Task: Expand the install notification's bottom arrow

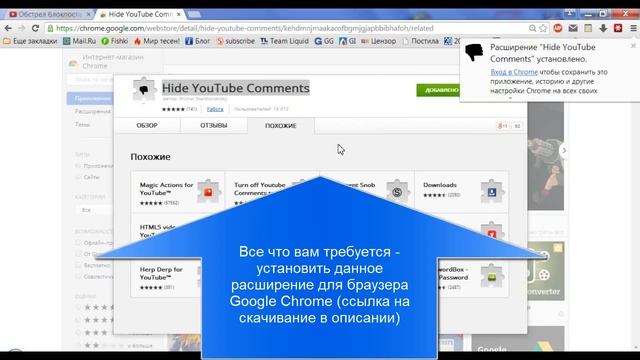Action: pyautogui.click(x=510, y=98)
